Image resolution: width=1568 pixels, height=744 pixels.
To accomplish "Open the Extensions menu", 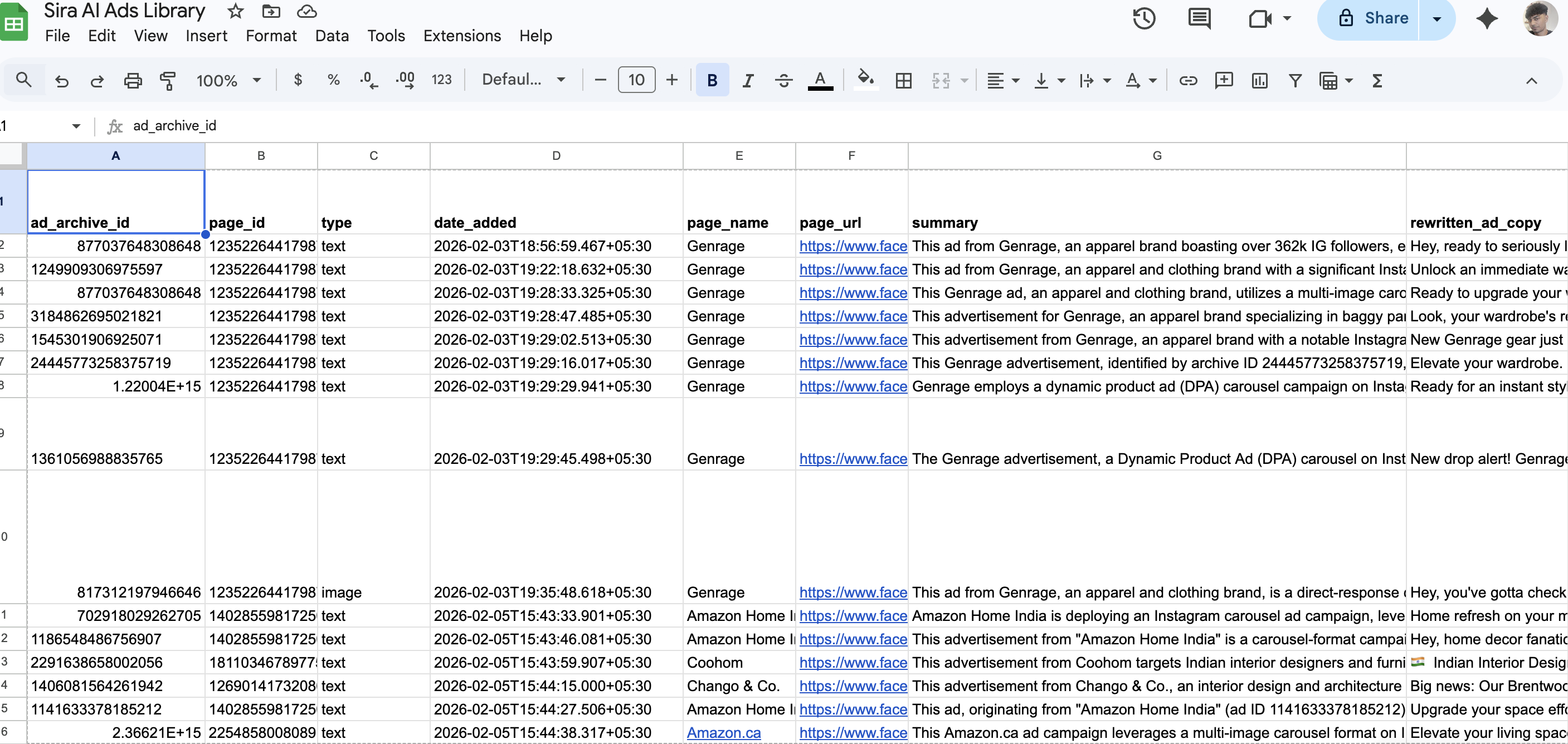I will pos(462,36).
